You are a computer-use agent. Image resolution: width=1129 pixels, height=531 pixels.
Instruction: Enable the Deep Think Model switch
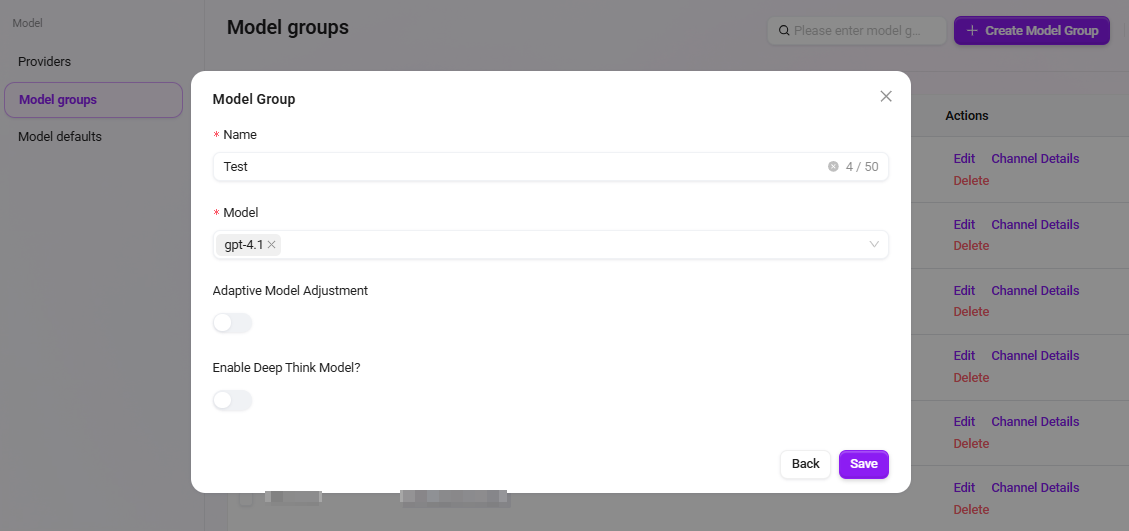pyautogui.click(x=233, y=400)
